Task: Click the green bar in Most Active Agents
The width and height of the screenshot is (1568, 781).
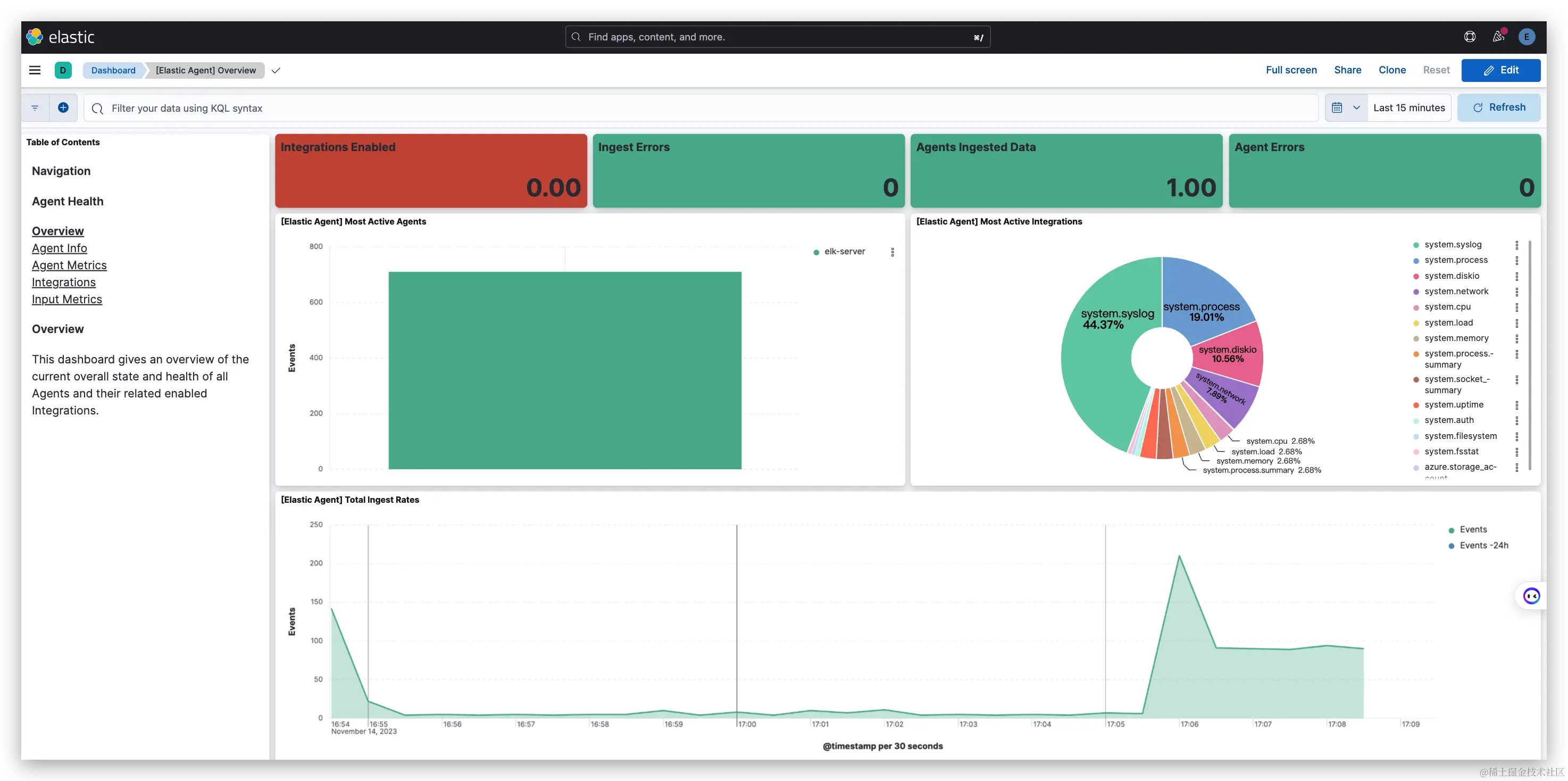Action: (x=565, y=370)
